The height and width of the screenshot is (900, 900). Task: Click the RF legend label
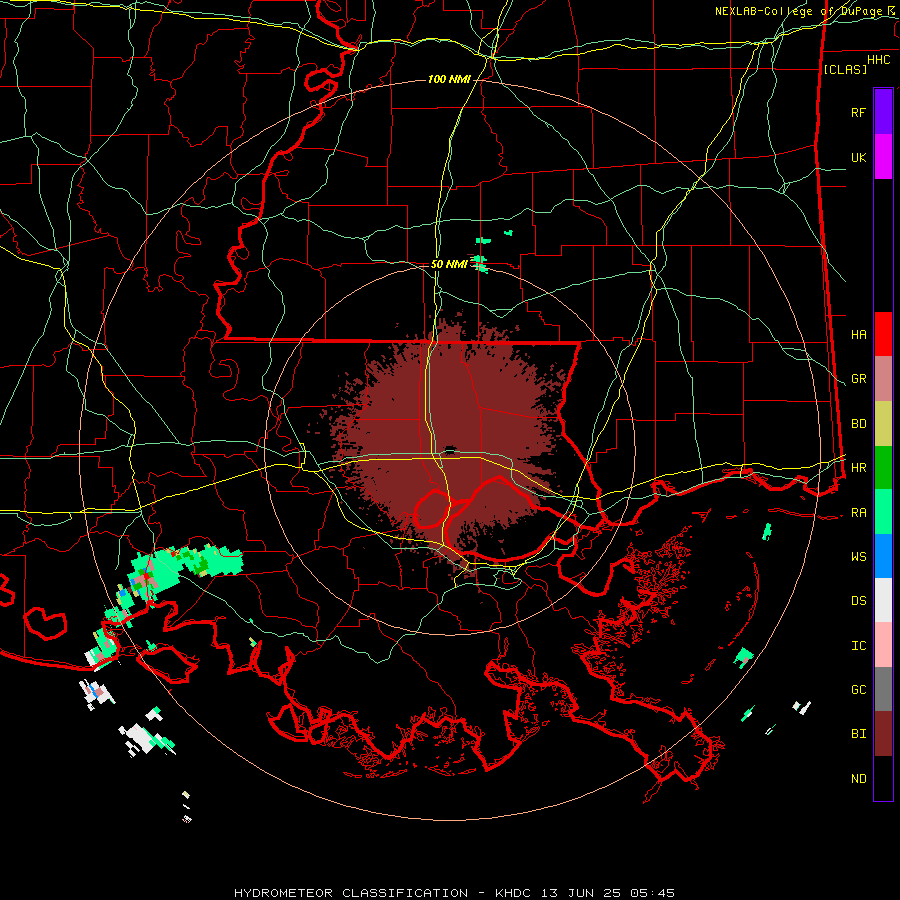[x=858, y=112]
